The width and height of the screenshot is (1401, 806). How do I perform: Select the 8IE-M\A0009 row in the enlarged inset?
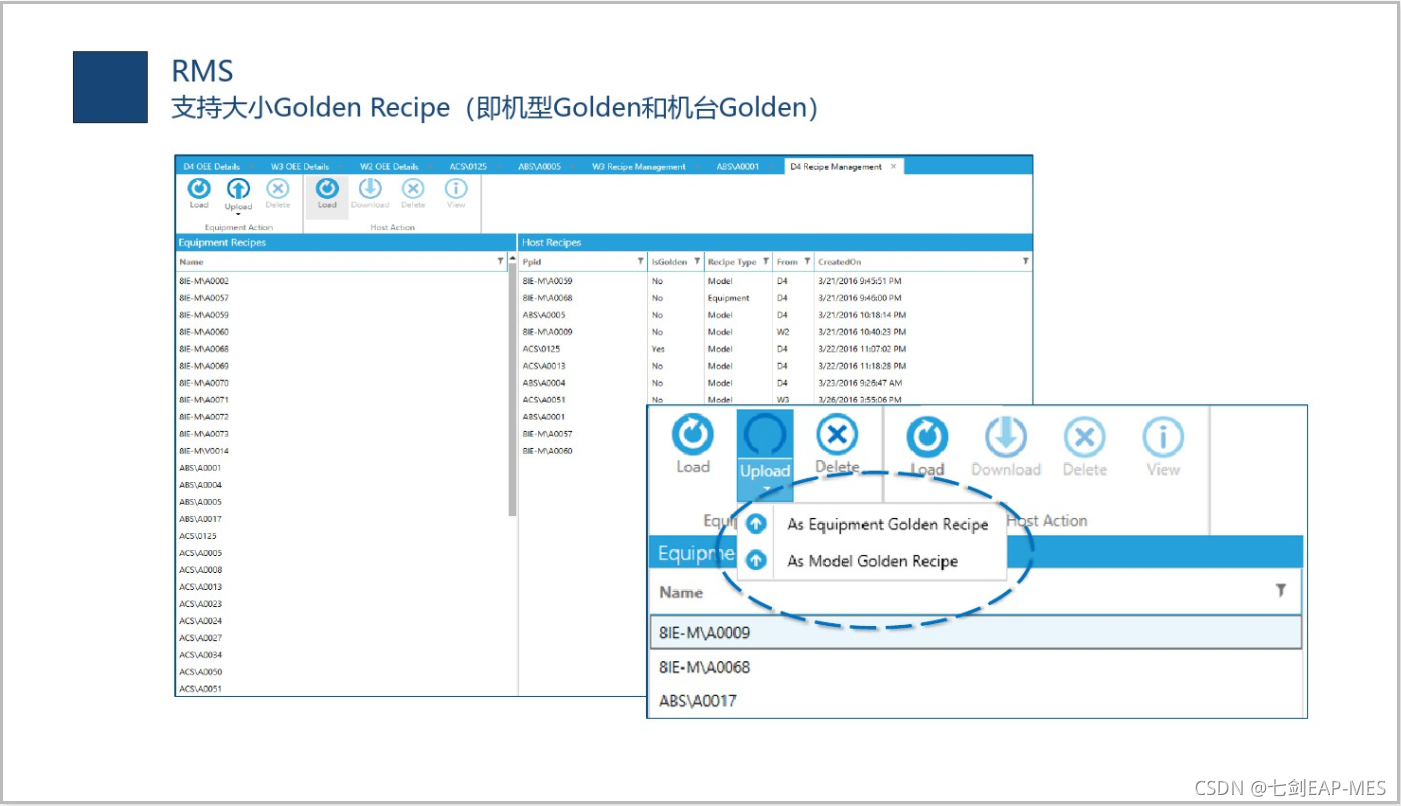(976, 633)
